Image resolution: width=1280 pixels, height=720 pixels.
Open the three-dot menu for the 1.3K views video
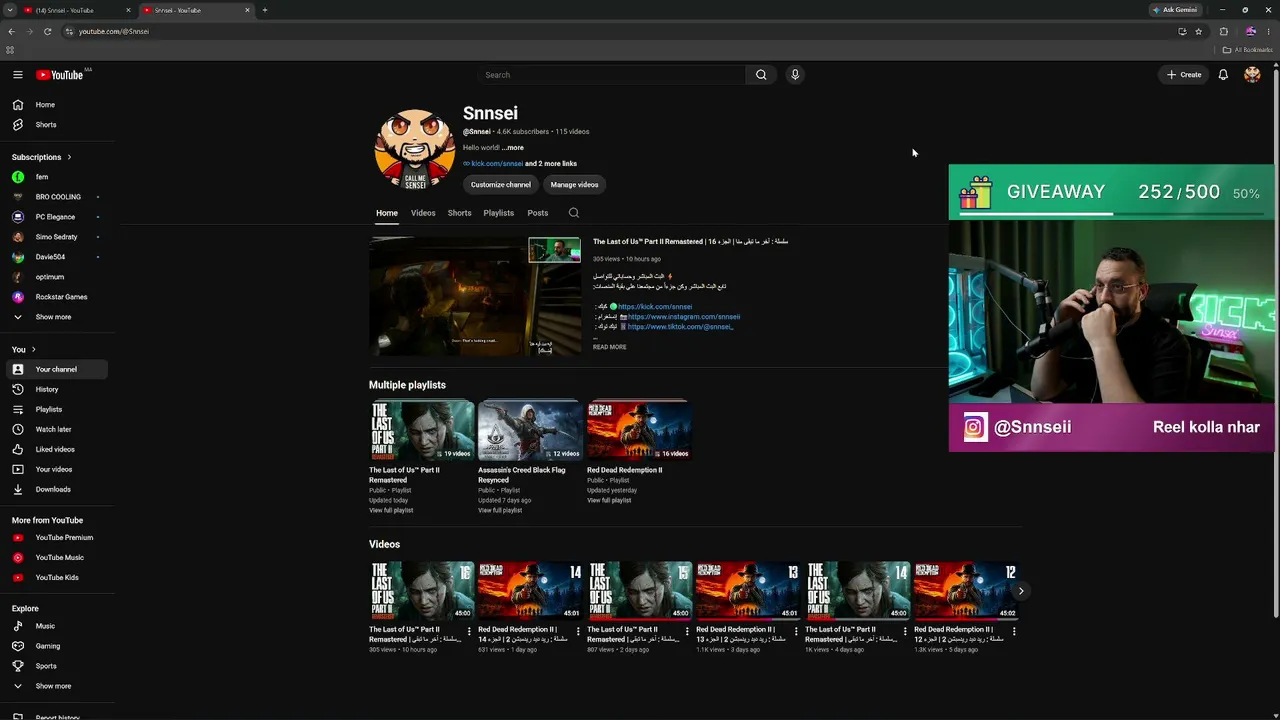tap(1014, 631)
